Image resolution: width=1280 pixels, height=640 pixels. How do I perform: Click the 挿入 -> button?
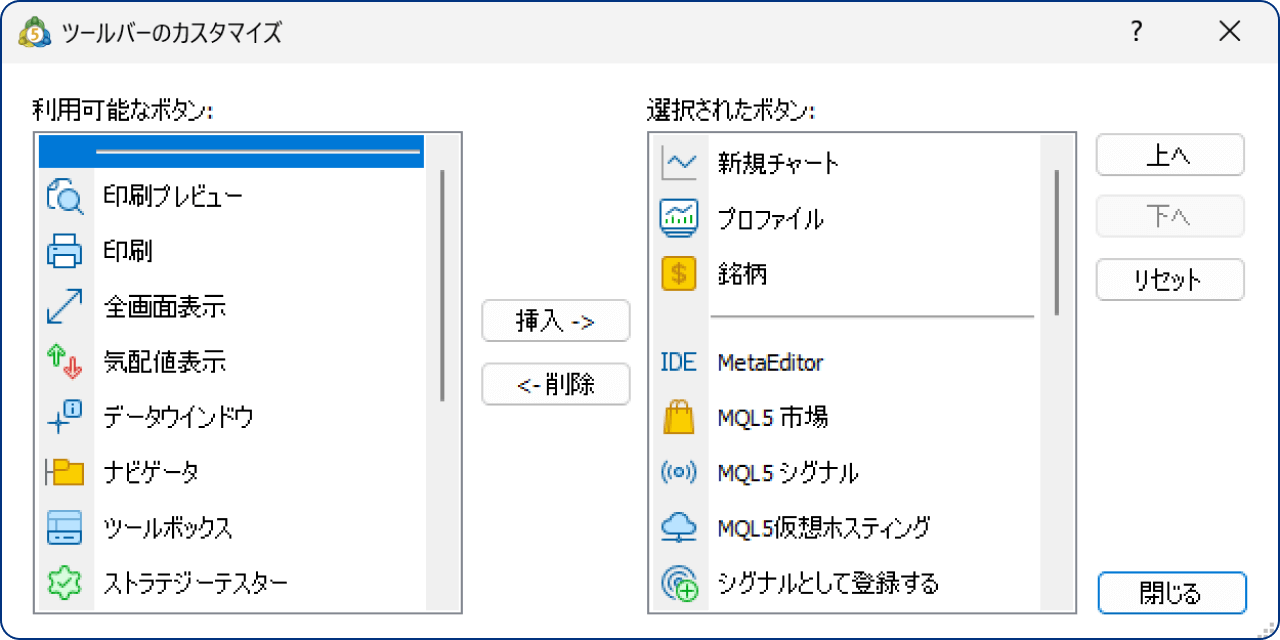click(556, 321)
